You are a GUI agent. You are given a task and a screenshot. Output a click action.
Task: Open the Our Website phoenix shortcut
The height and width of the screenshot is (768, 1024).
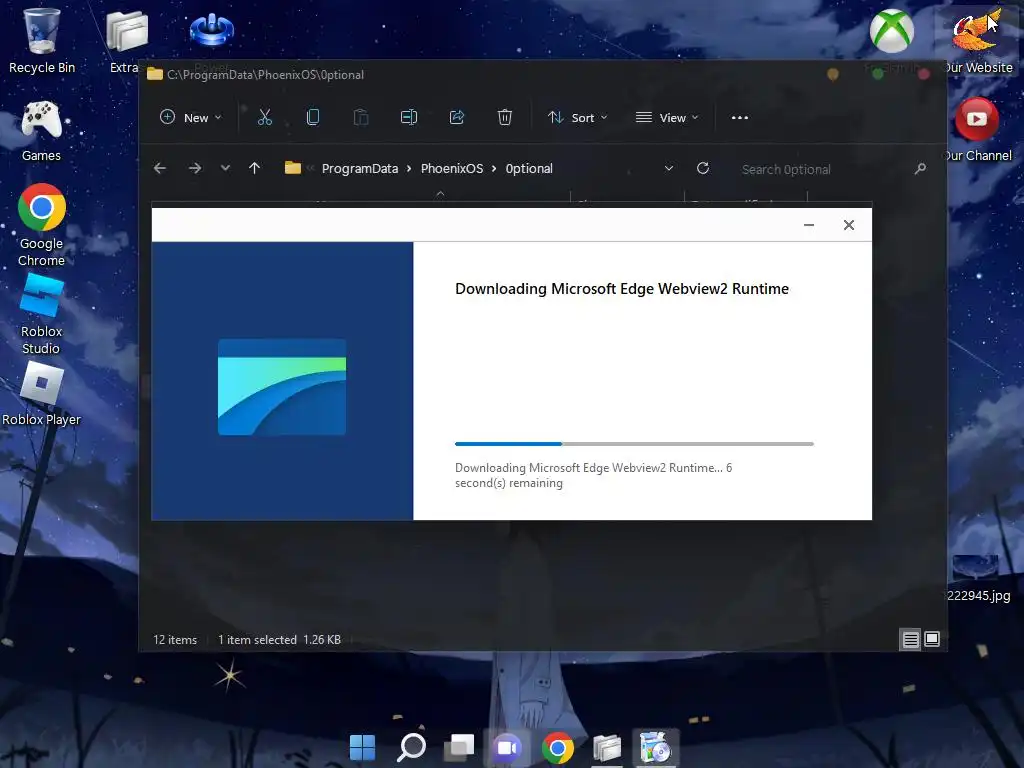(x=977, y=40)
